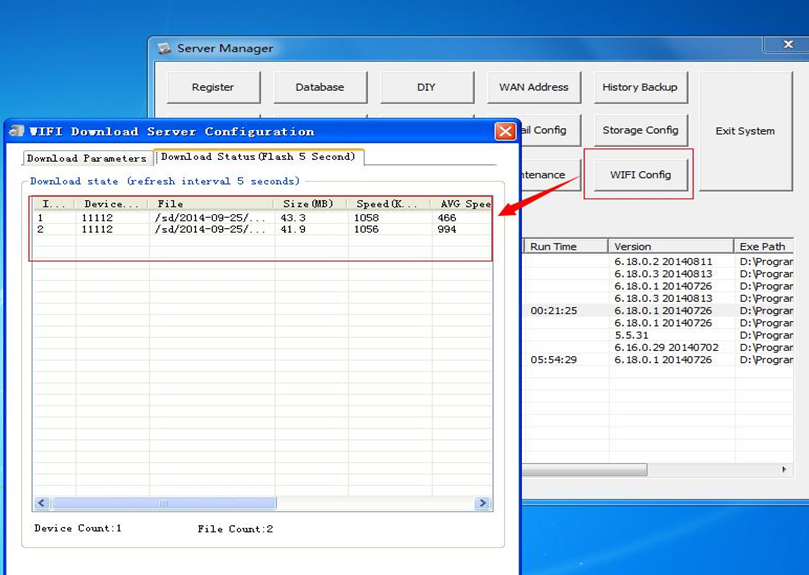
Task: Click the Register button in Server Manager
Action: [x=213, y=87]
